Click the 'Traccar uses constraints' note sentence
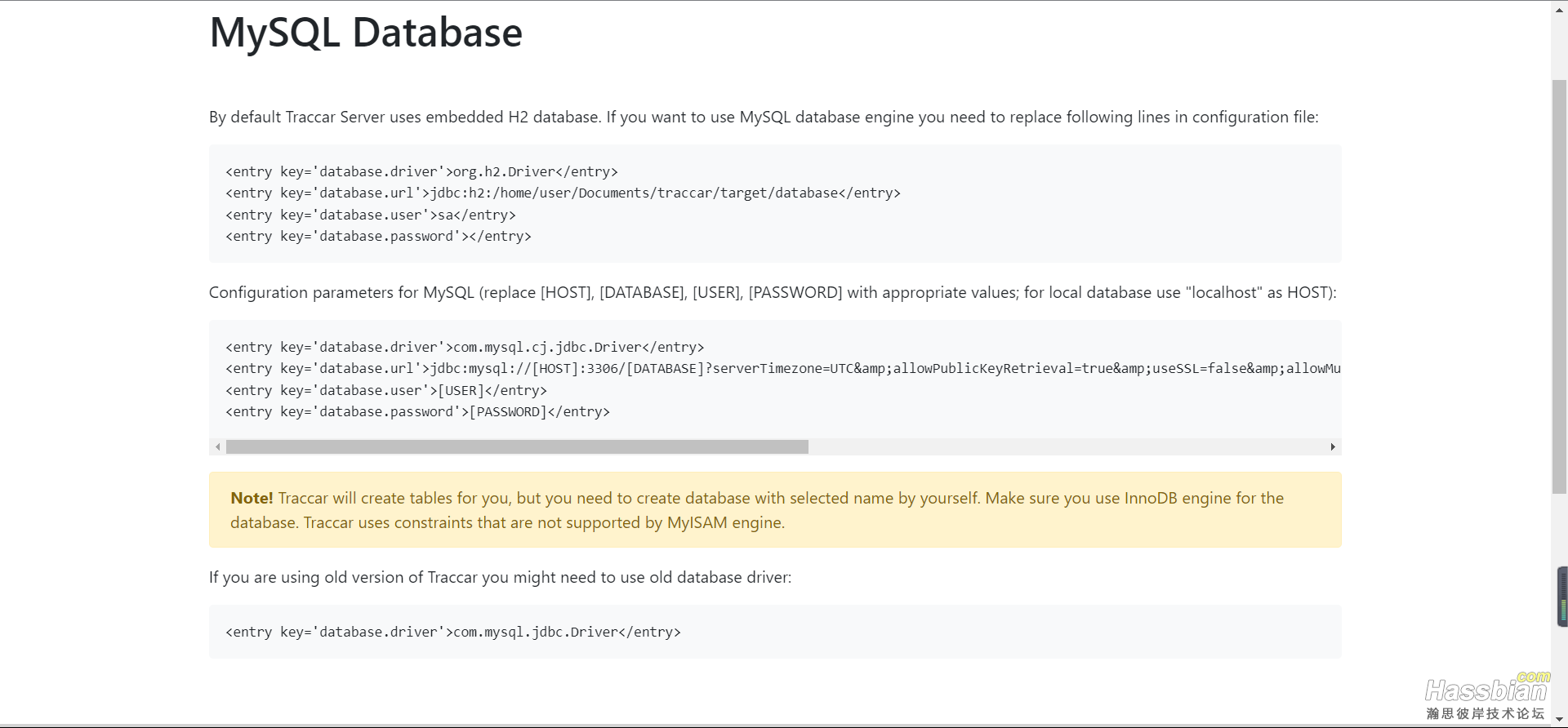This screenshot has height=728, width=1568. click(x=544, y=522)
